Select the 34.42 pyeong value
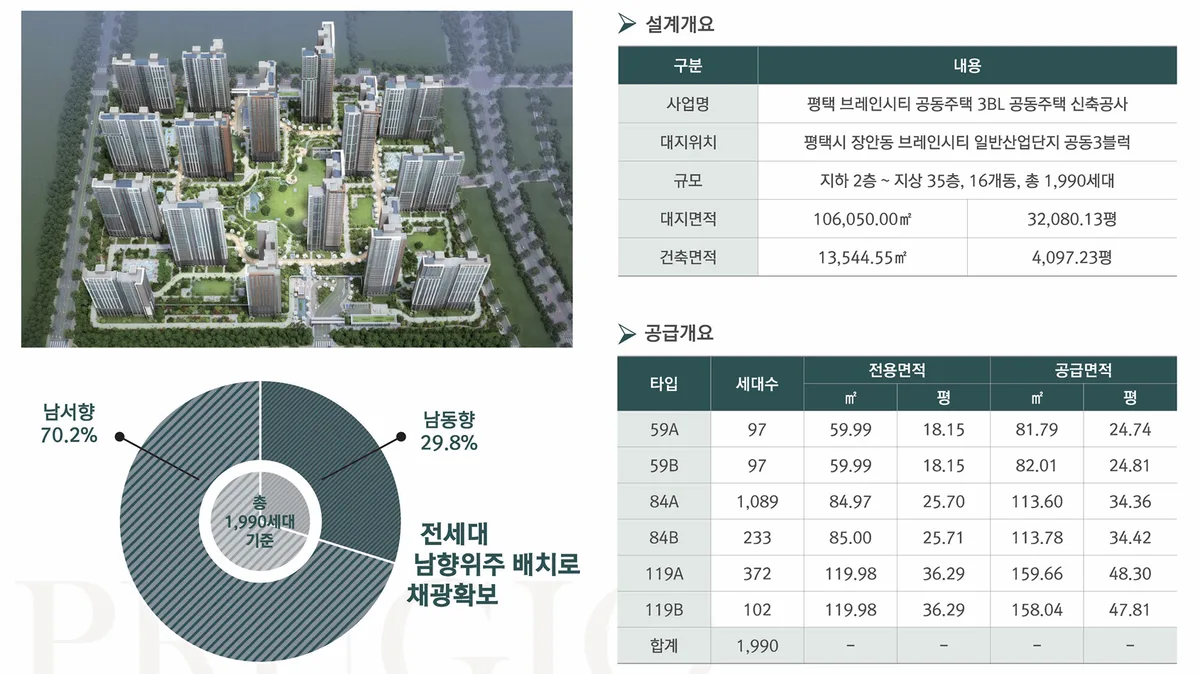Screen dimensions: 1200x674 1130,537
